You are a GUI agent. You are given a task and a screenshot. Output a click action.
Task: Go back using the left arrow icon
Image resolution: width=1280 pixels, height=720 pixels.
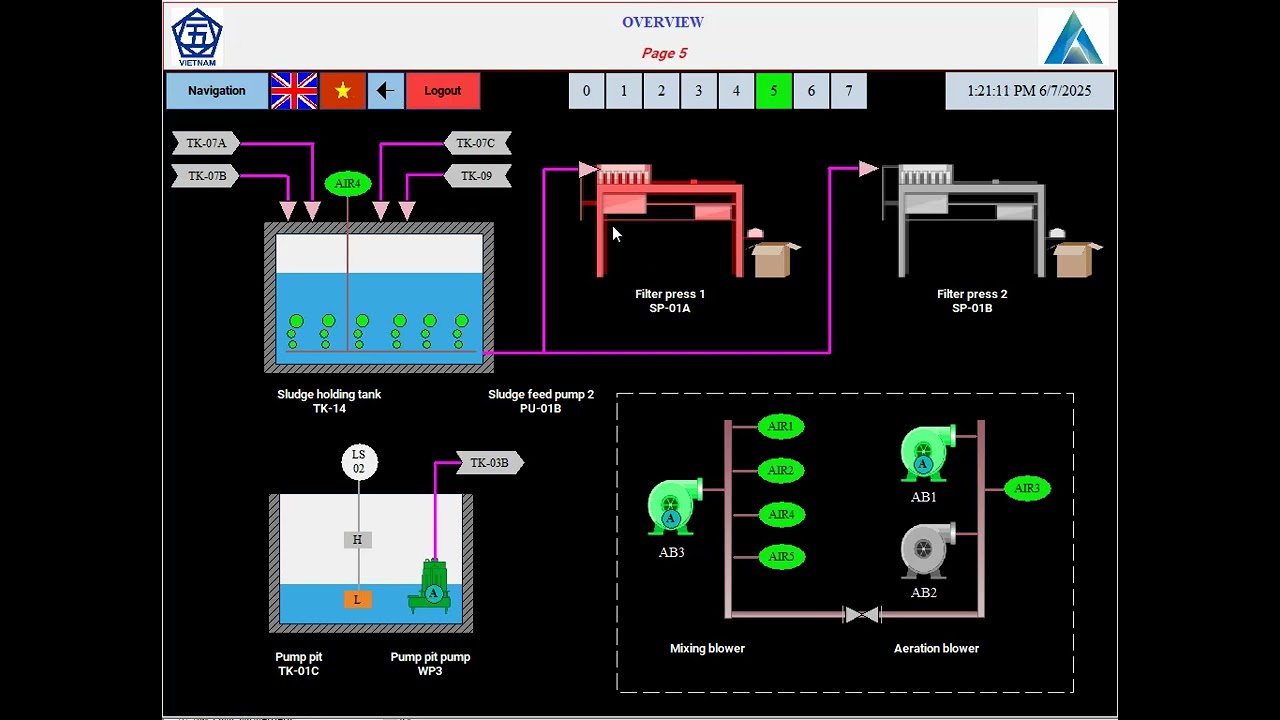(386, 91)
